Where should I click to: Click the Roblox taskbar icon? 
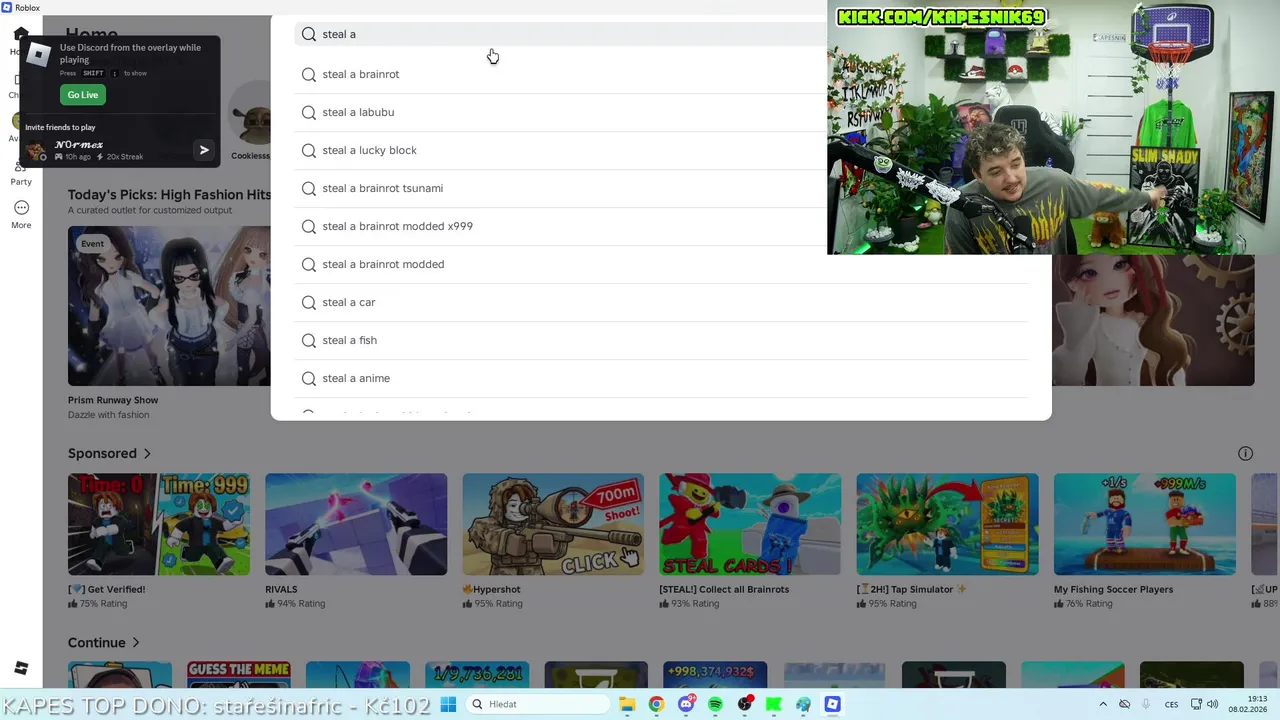pyautogui.click(x=832, y=704)
